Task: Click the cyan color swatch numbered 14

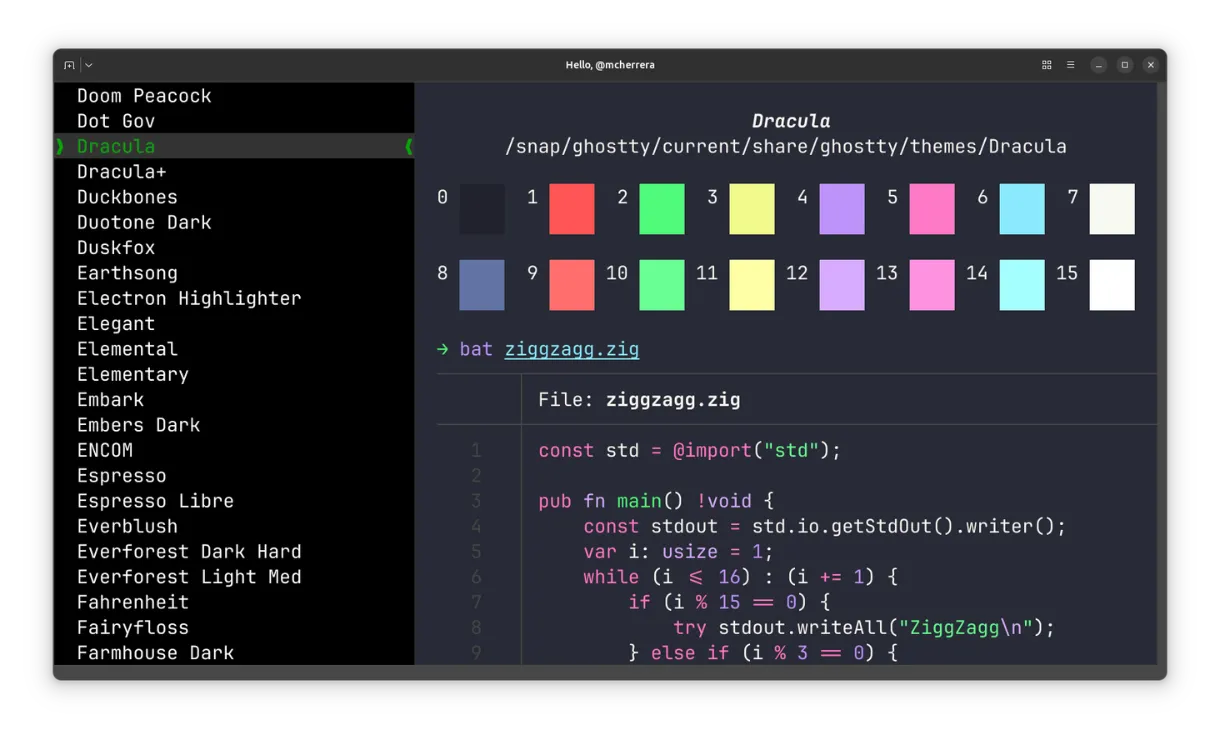Action: (x=1021, y=285)
